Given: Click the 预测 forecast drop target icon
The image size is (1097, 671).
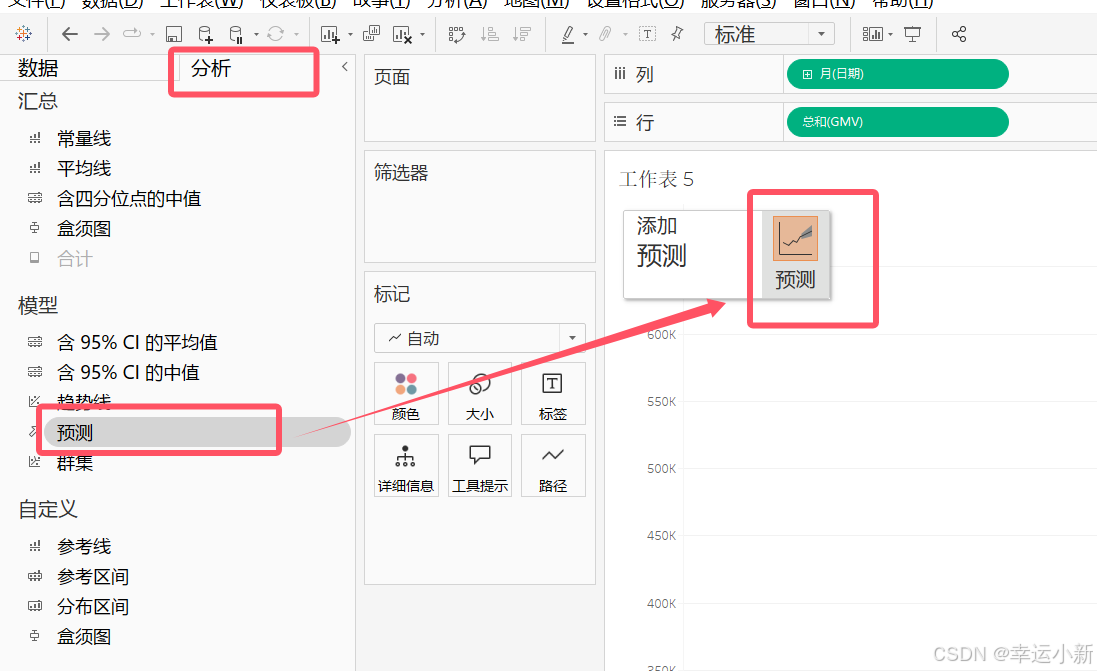Looking at the screenshot, I should [x=795, y=239].
